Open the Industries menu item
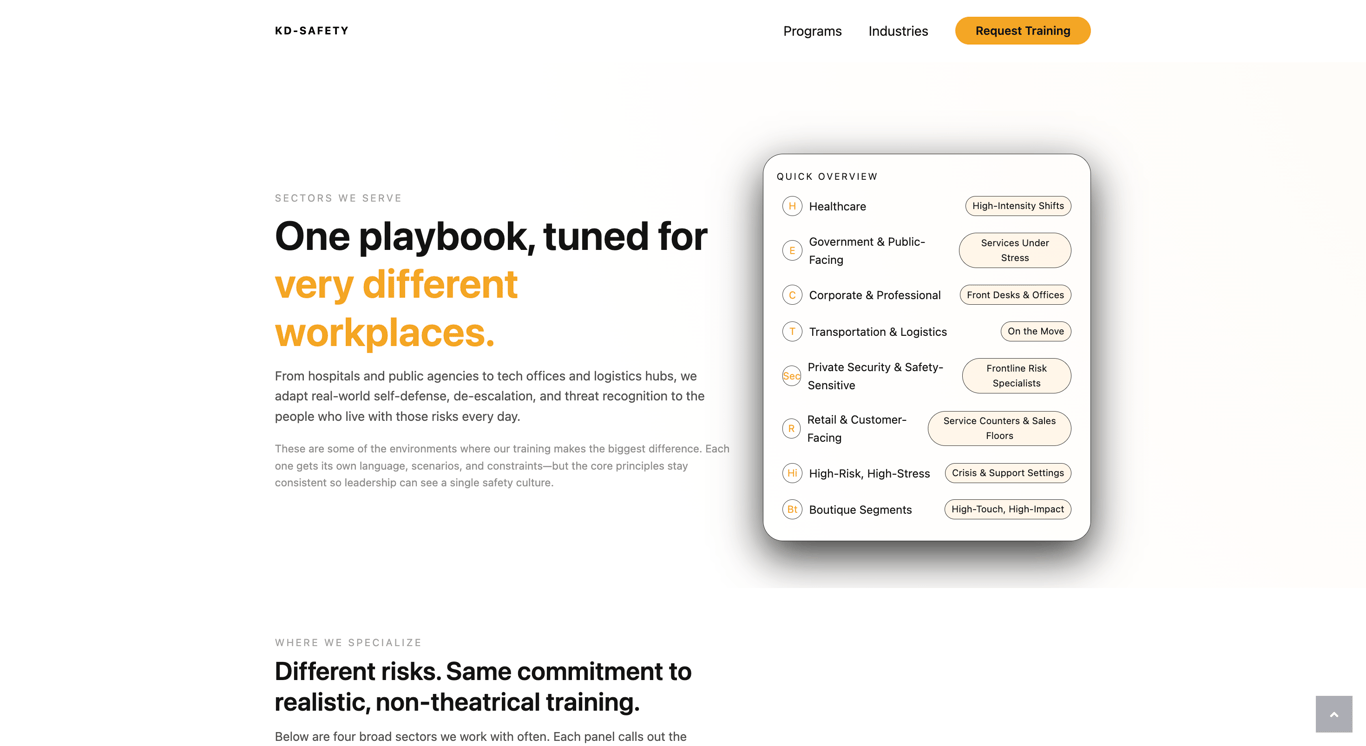Screen dimensions: 1366x746 tap(898, 31)
